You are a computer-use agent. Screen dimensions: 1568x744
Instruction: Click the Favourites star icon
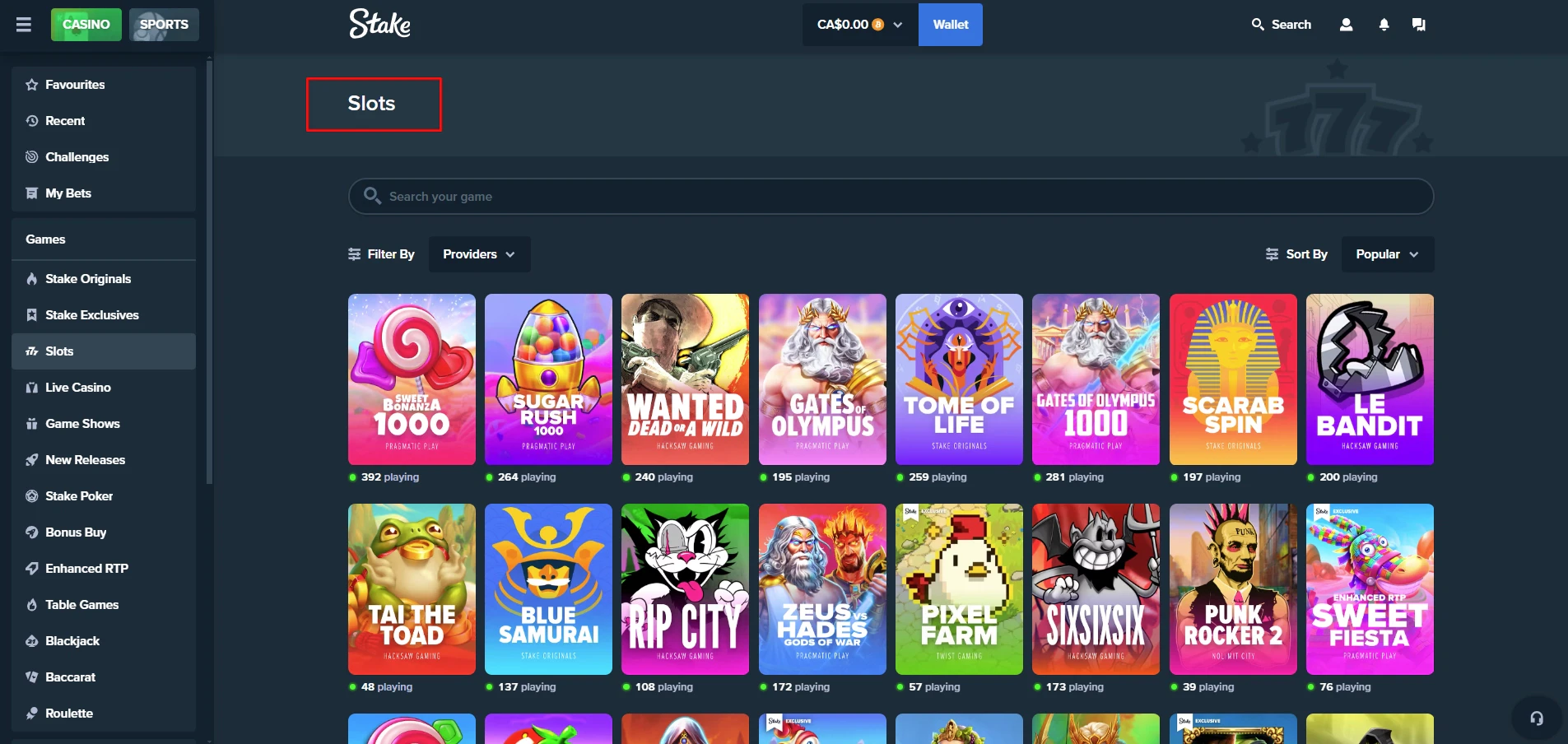coord(32,85)
